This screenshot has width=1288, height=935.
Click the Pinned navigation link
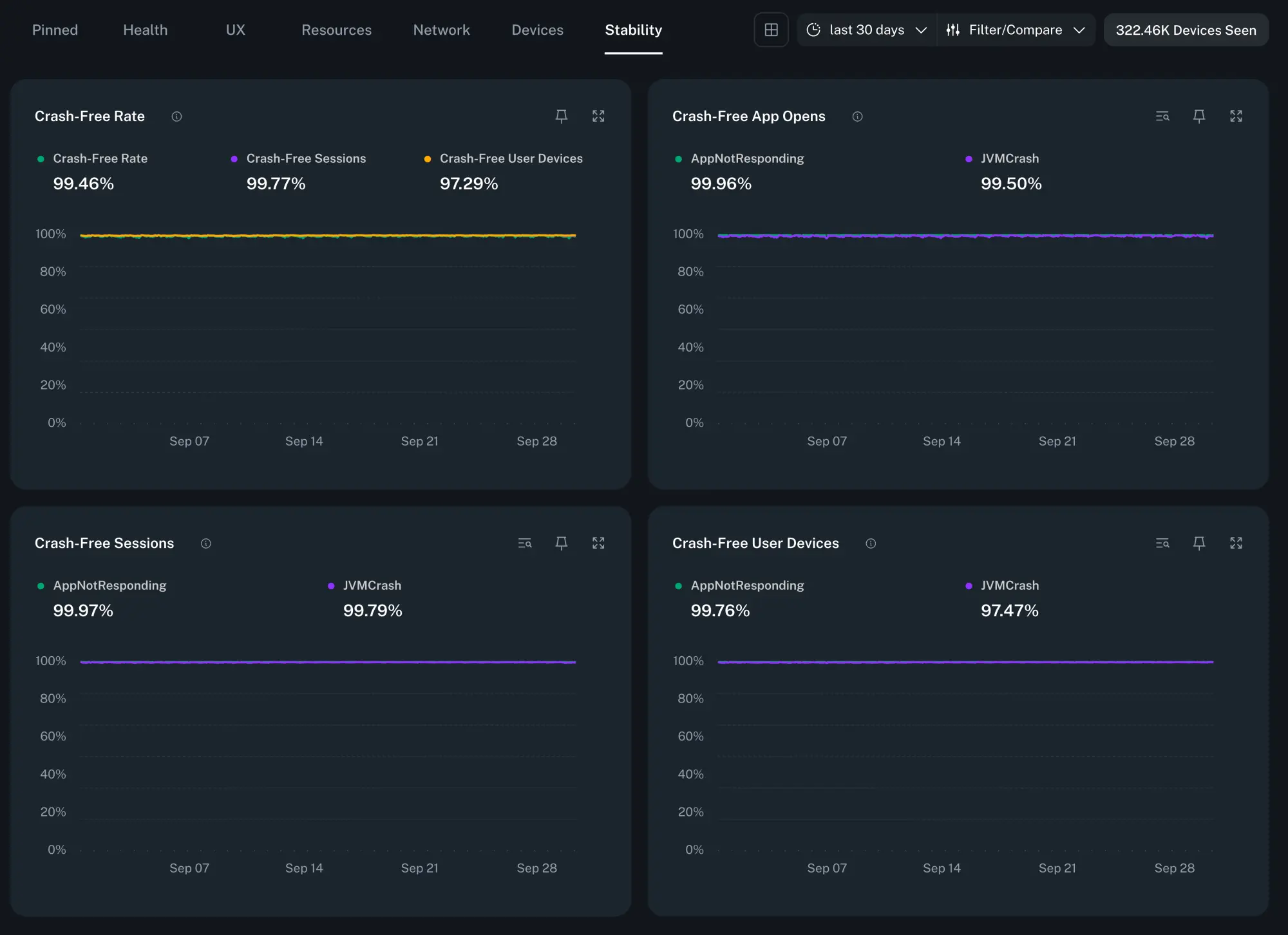(55, 30)
